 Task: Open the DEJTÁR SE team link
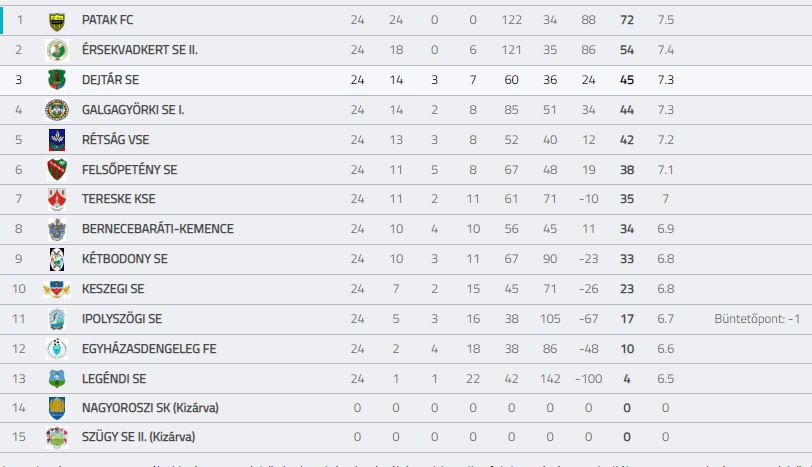(110, 80)
